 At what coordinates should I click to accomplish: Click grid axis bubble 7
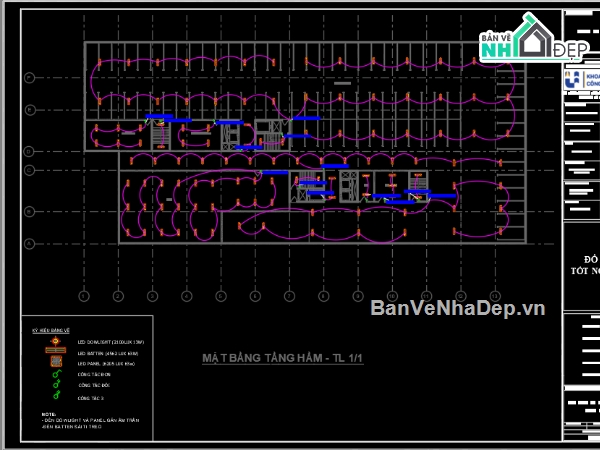coord(289,296)
